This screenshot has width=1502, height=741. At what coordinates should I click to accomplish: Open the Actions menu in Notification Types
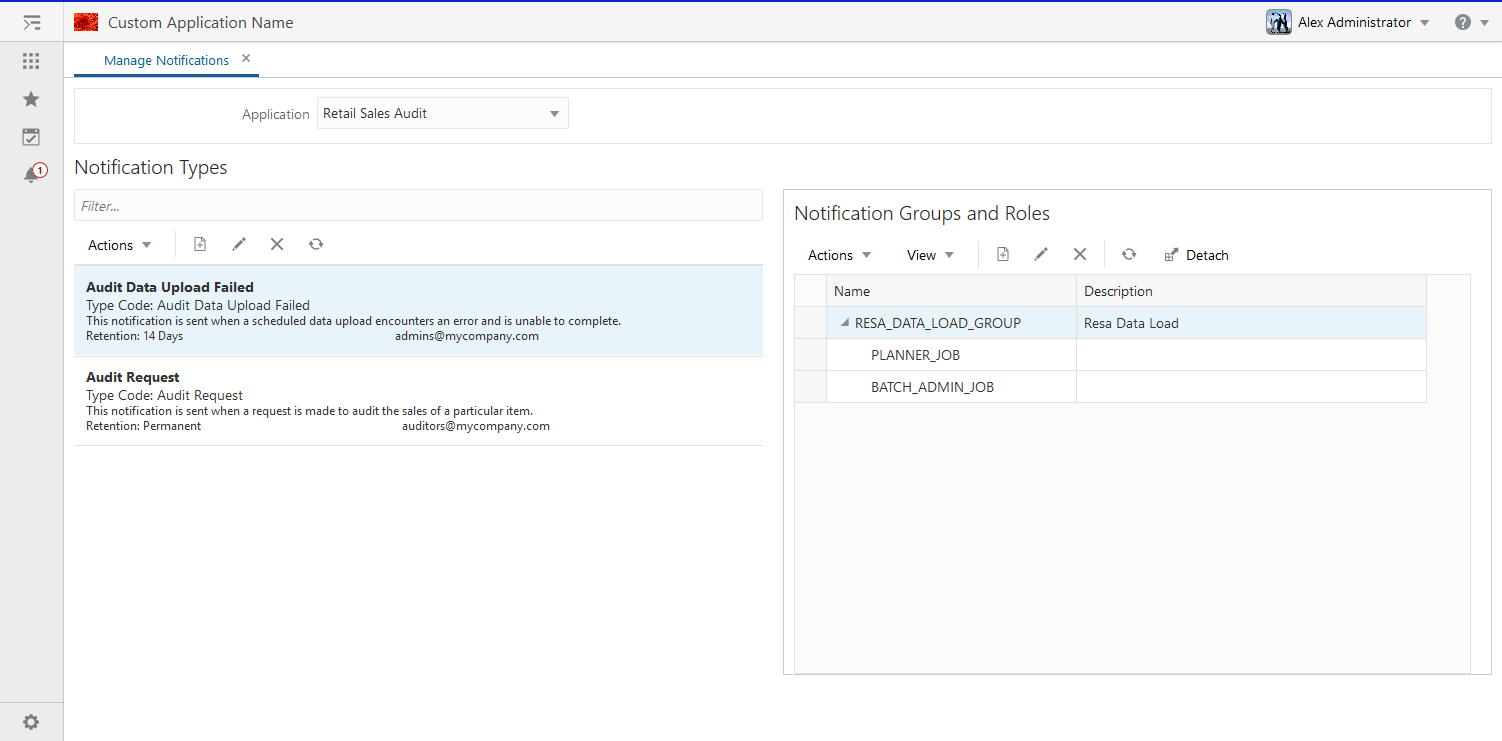(x=118, y=244)
